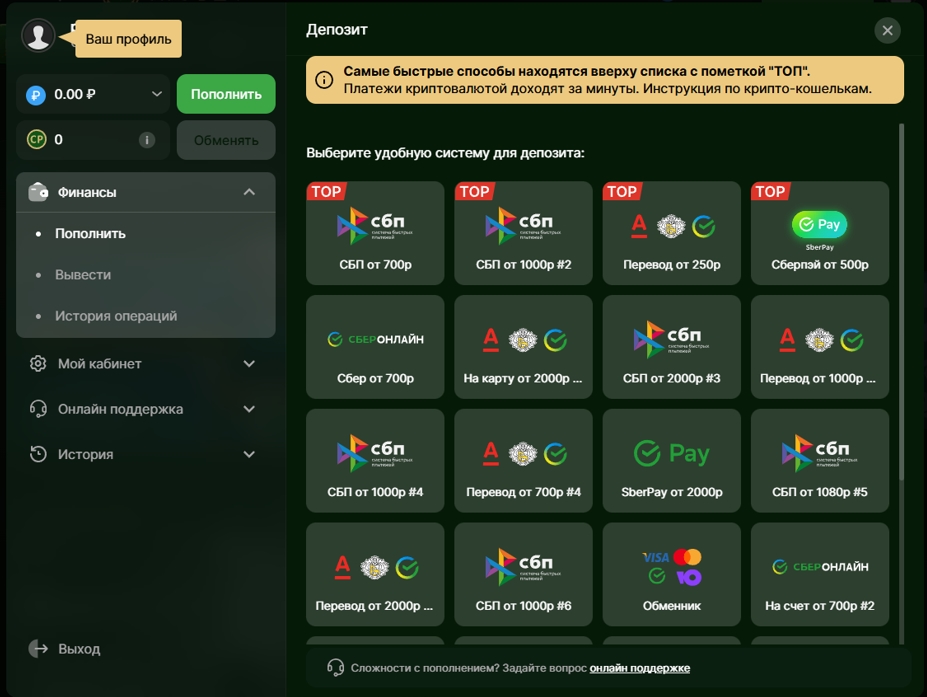Click Выберите удобную систему для депозита text

pyautogui.click(x=445, y=153)
